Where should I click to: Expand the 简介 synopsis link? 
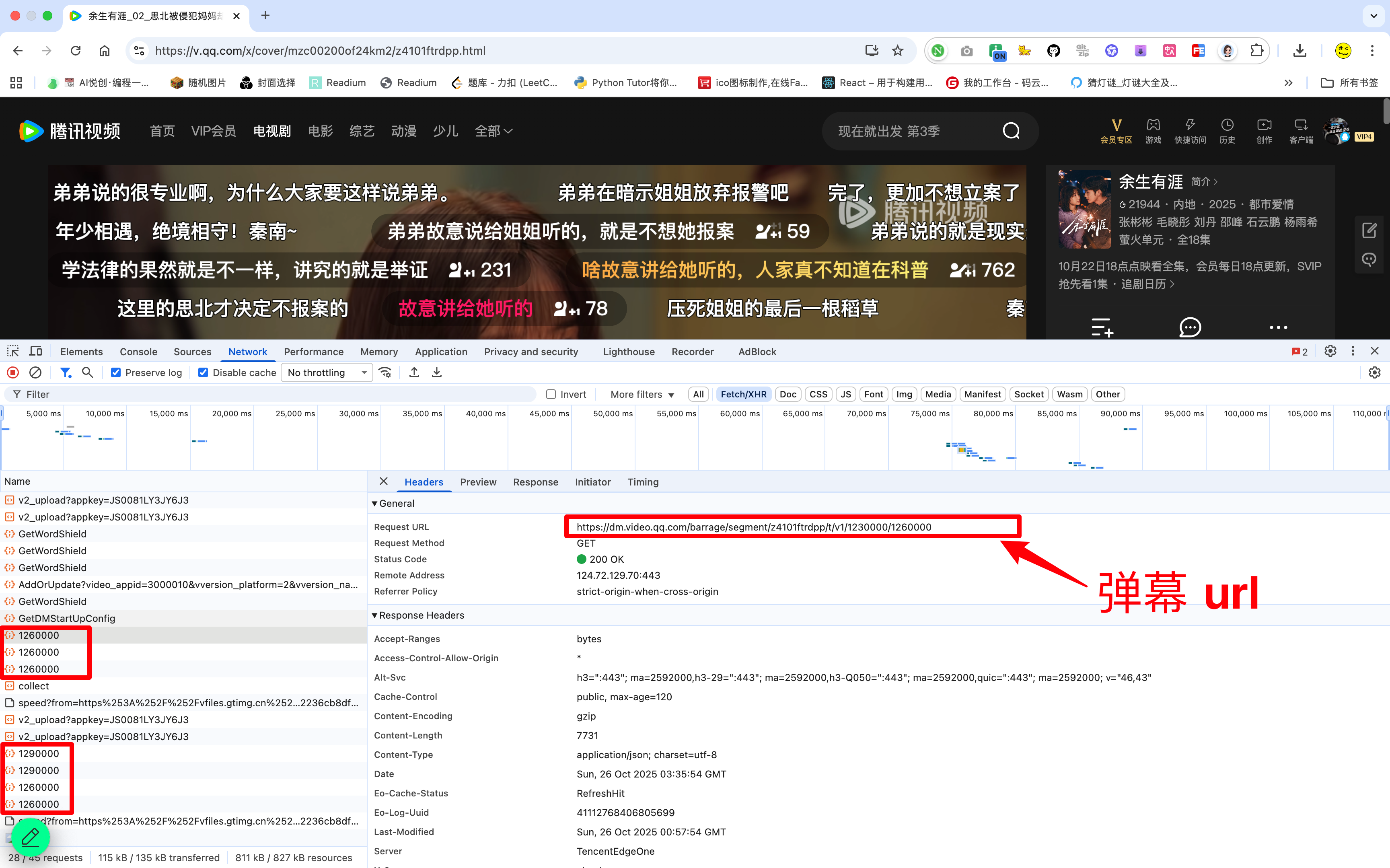tap(1204, 182)
